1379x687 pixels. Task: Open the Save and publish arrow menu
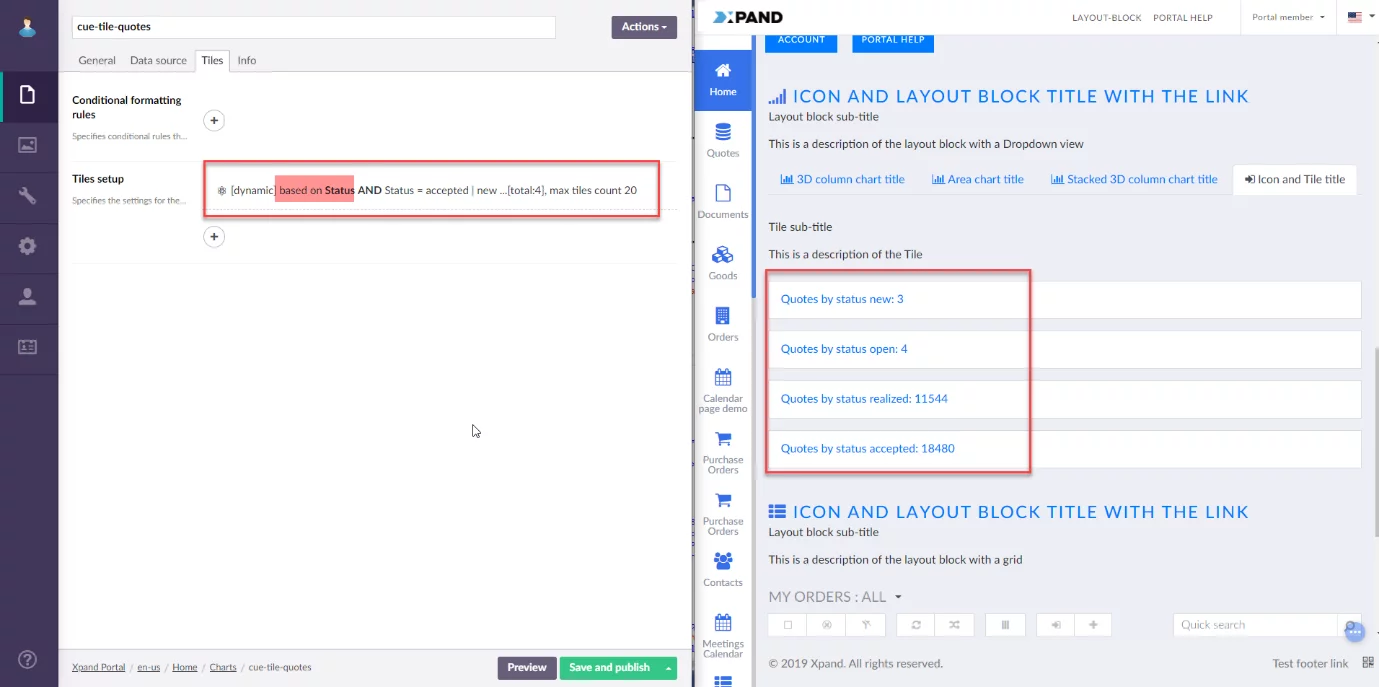(668, 668)
